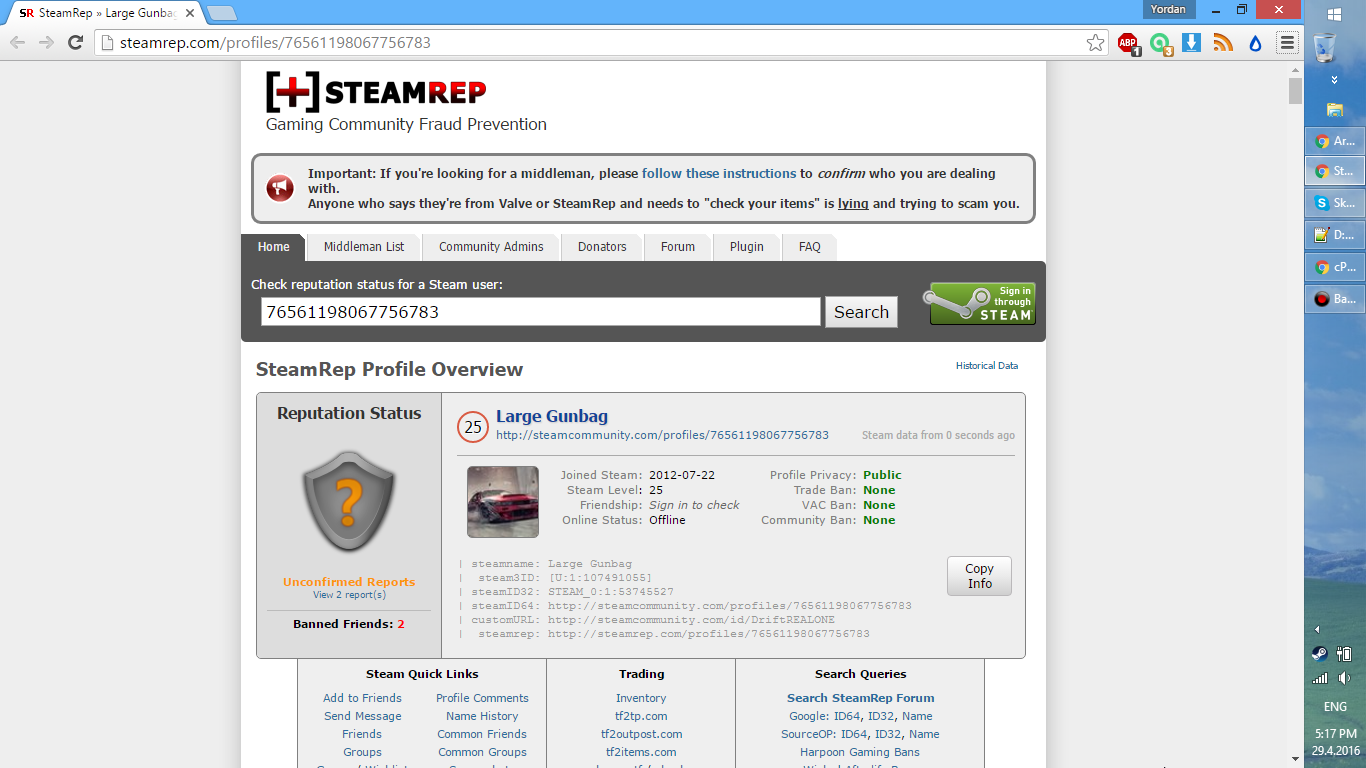Click the Sign in through Steam button
Screen dimensions: 1366x768
pyautogui.click(x=982, y=304)
